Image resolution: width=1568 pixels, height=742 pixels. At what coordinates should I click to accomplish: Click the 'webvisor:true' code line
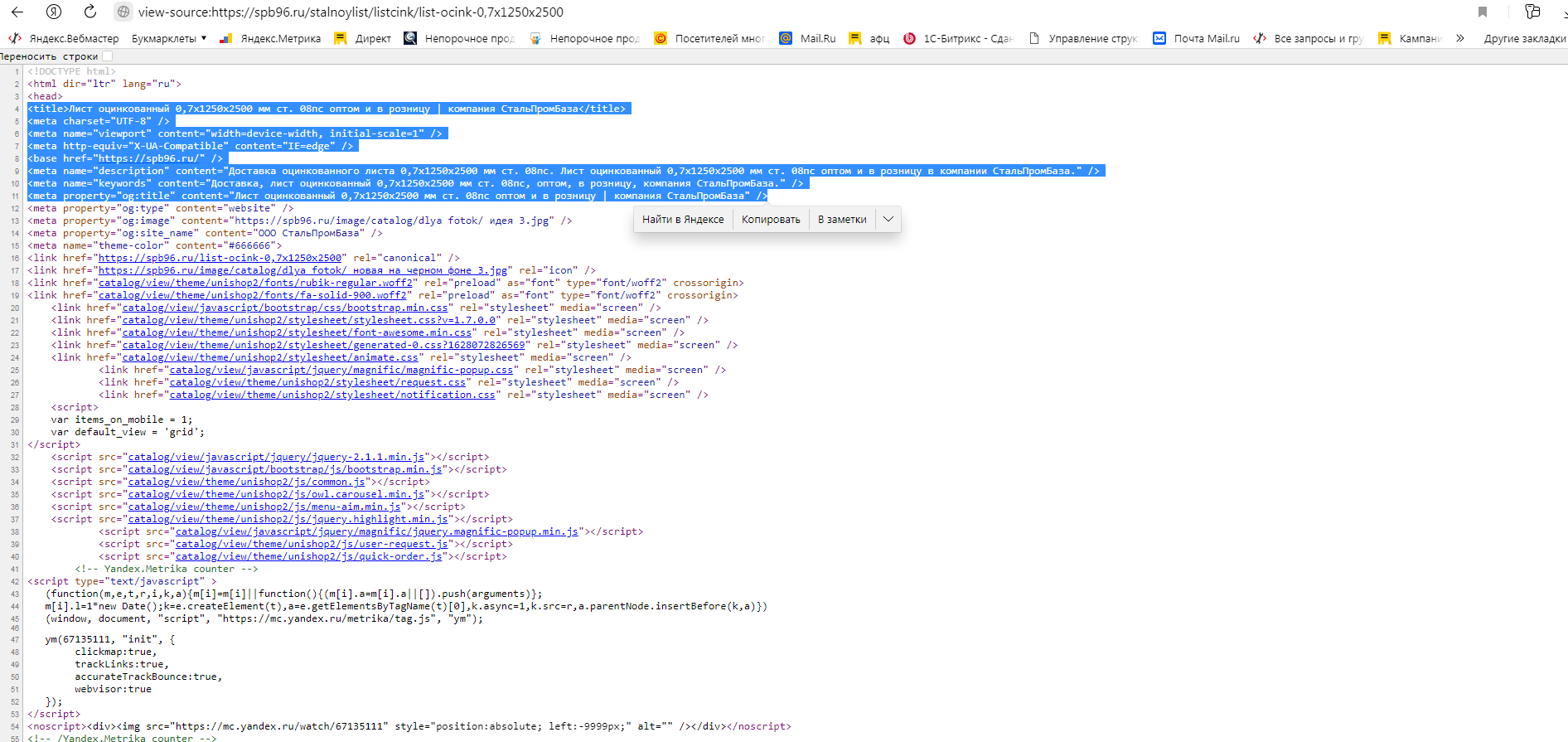click(x=114, y=689)
